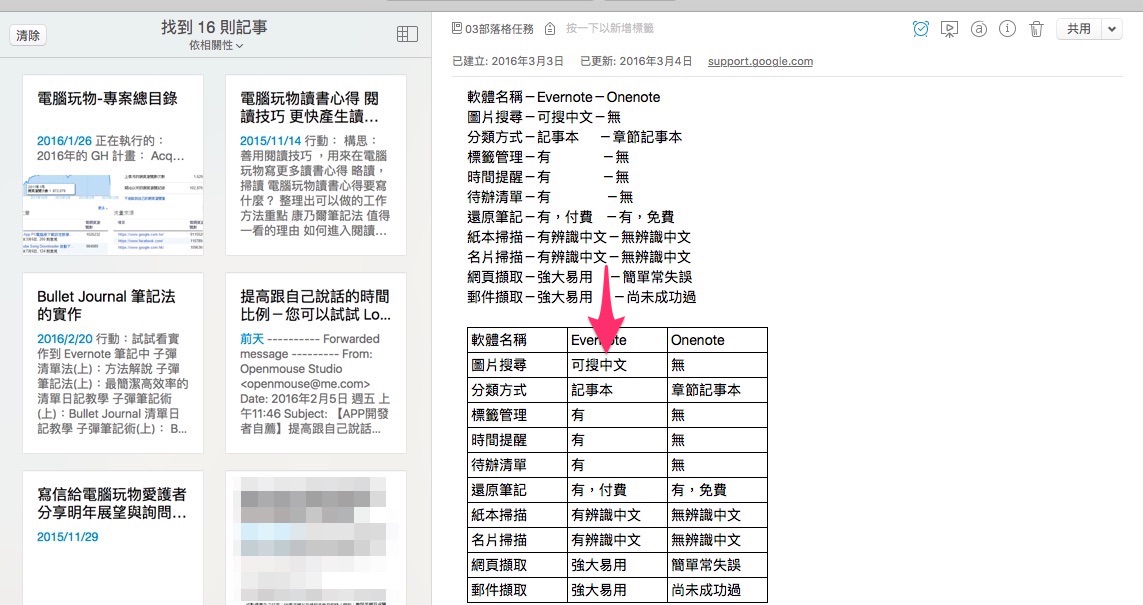
Task: Click table cell 名片掃描
Action: coord(518,540)
